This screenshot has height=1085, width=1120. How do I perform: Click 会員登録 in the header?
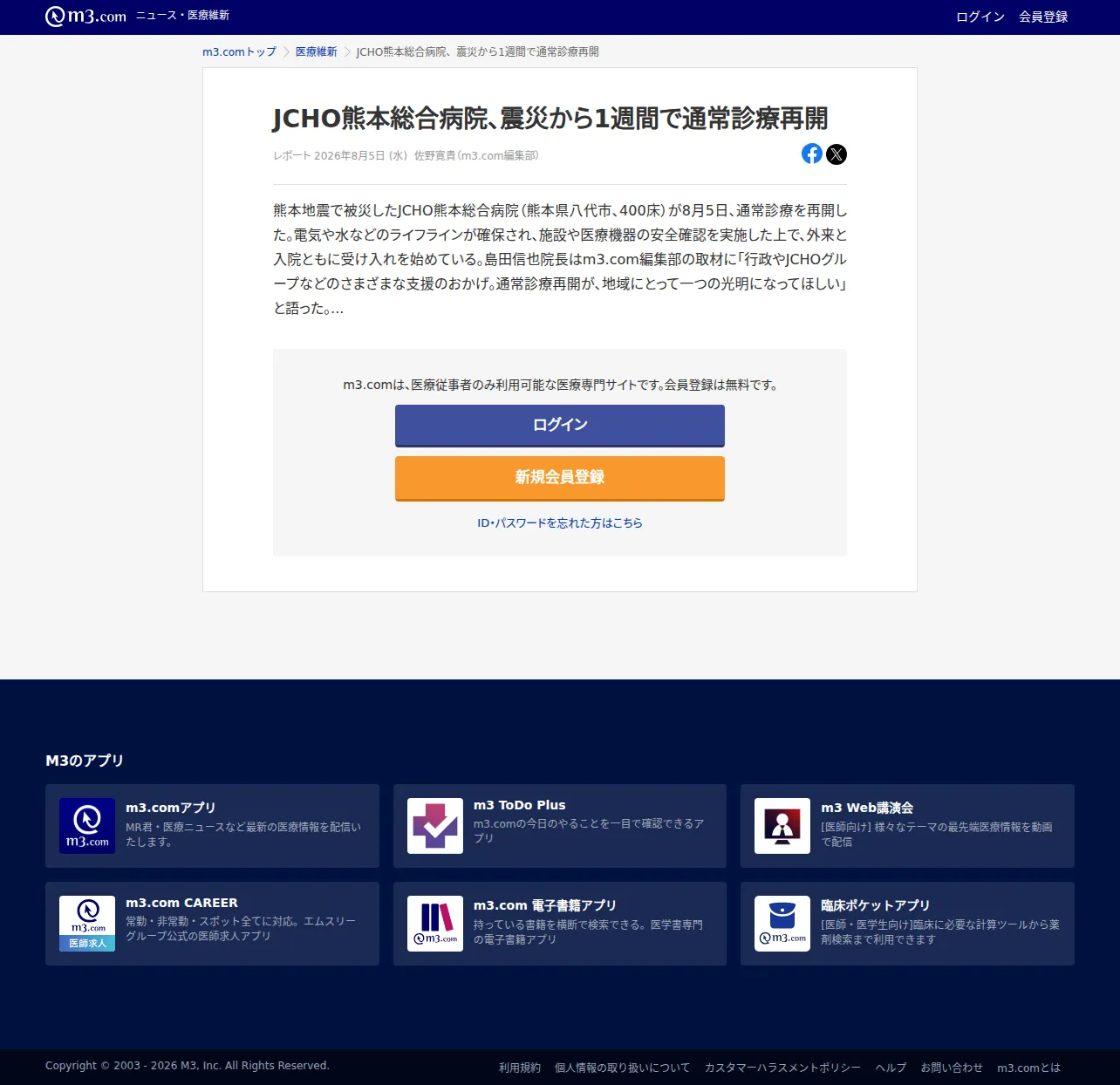(x=1043, y=17)
